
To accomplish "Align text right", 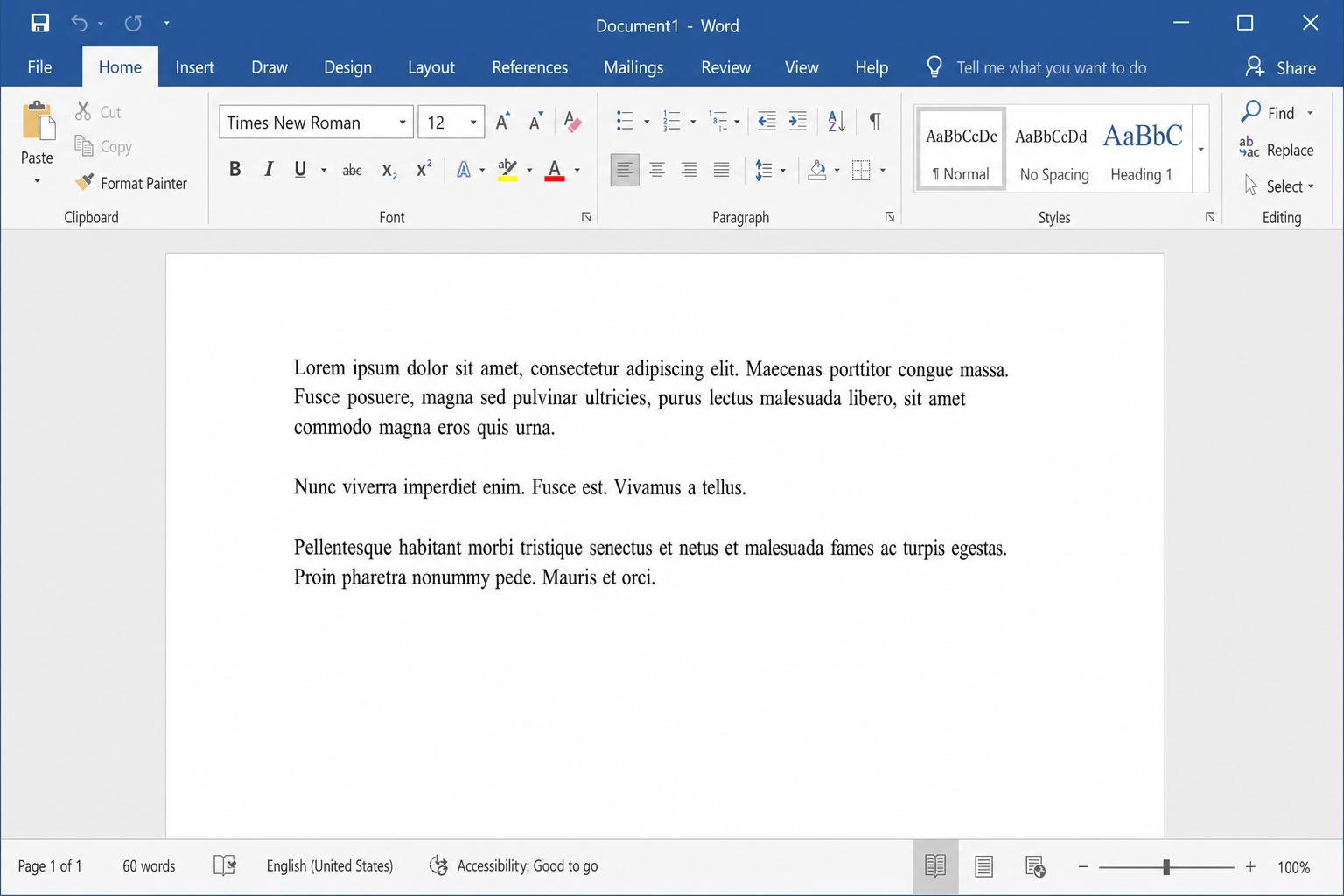I will pyautogui.click(x=689, y=170).
